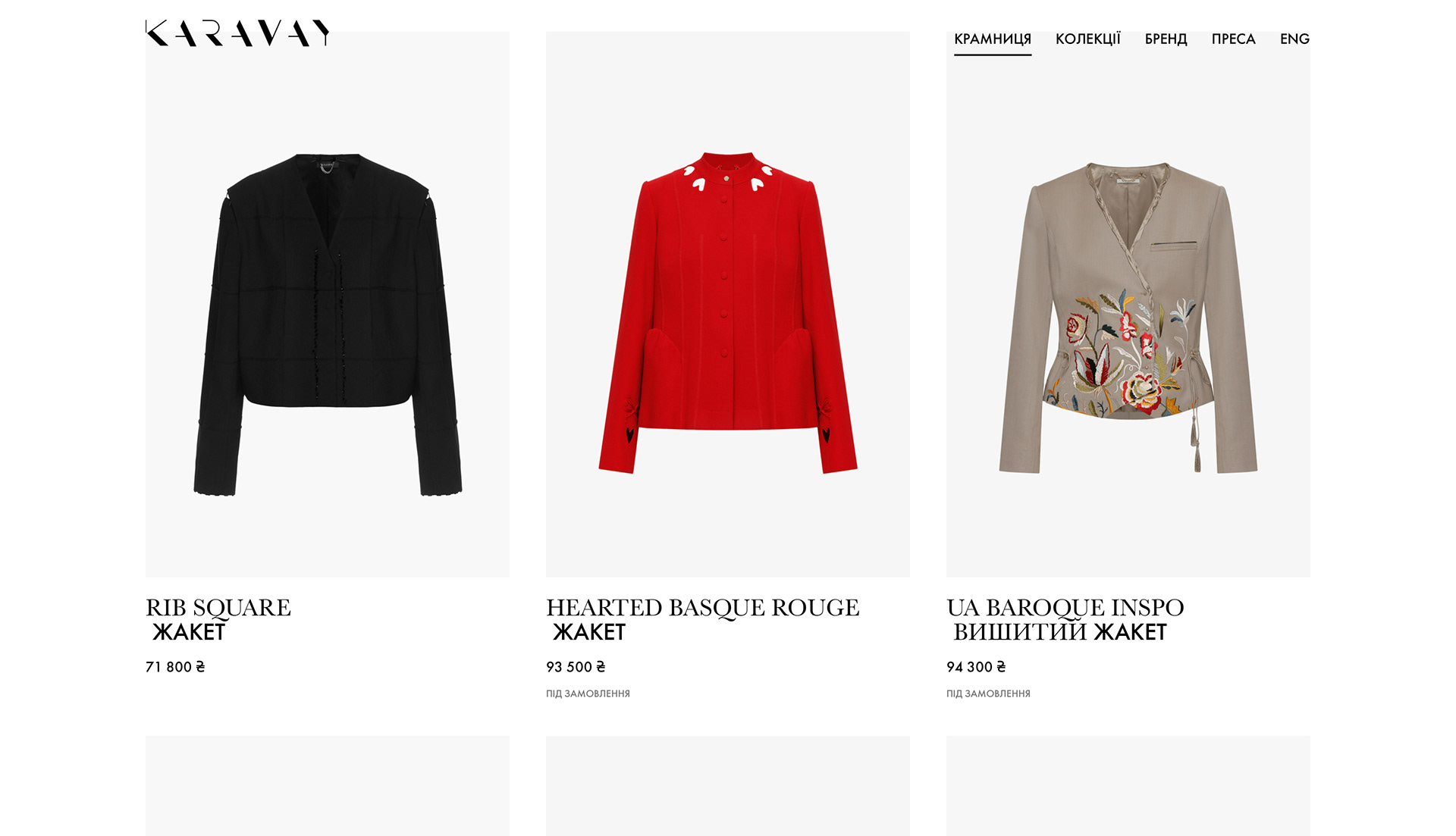This screenshot has height=836, width=1456.
Task: Open the embroidered beige UA Baroque jacket image
Action: tap(1128, 305)
